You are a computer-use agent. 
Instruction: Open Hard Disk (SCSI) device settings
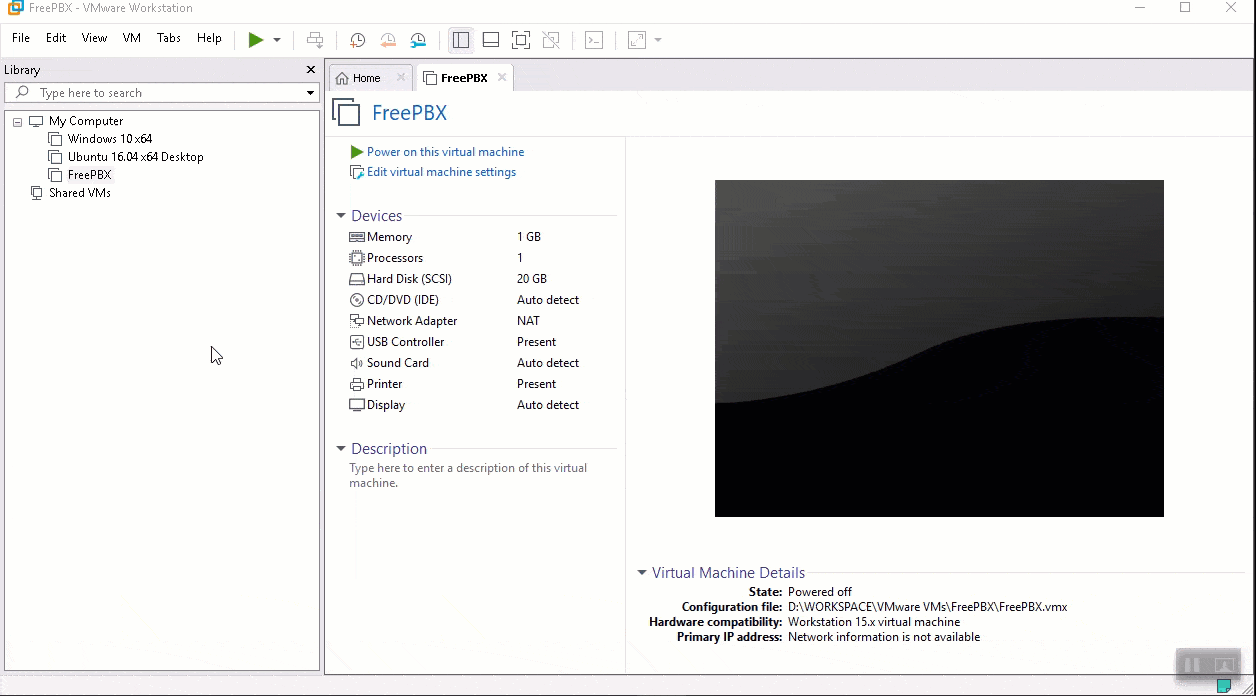(x=409, y=279)
